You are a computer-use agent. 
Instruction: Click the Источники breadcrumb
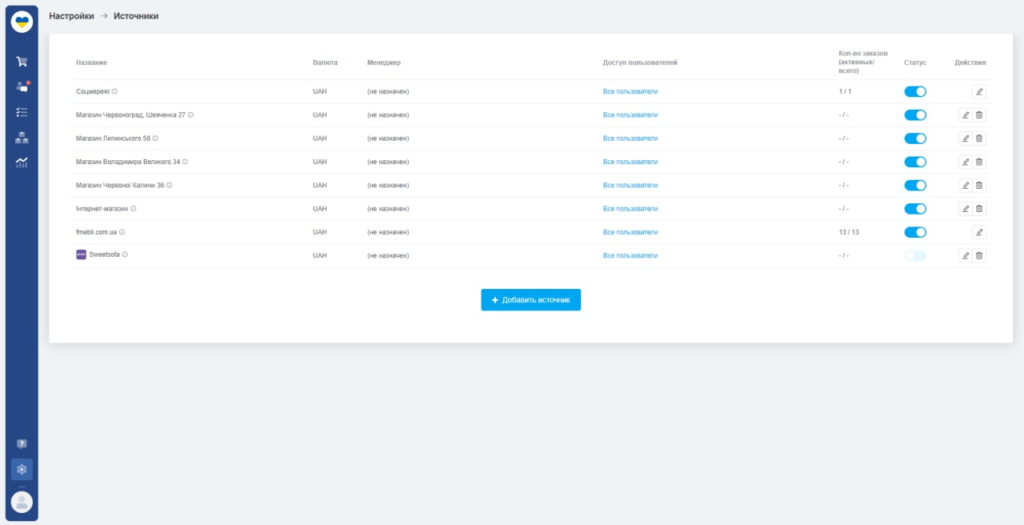coord(136,16)
